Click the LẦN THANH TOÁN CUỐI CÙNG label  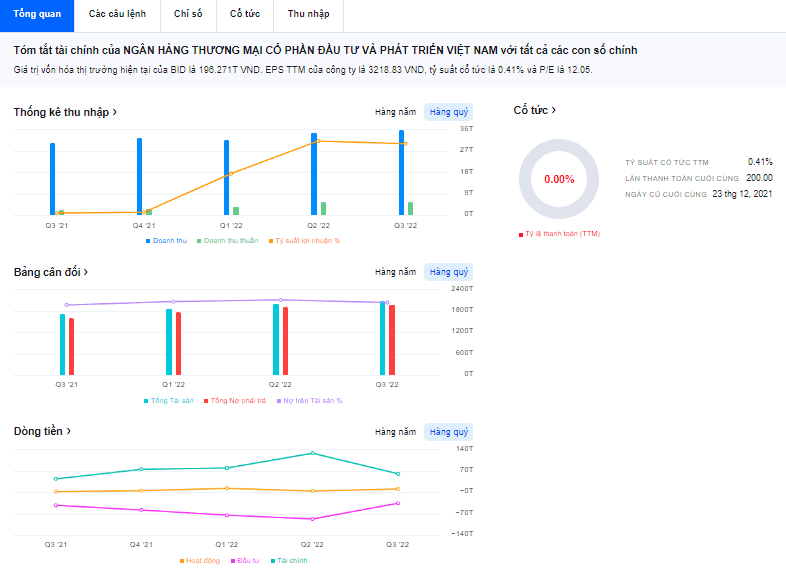pos(682,178)
